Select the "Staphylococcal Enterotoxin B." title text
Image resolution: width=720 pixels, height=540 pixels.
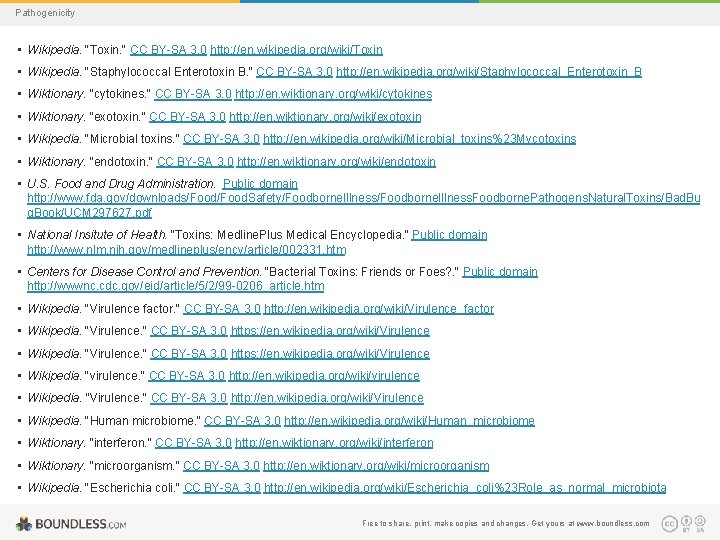169,72
